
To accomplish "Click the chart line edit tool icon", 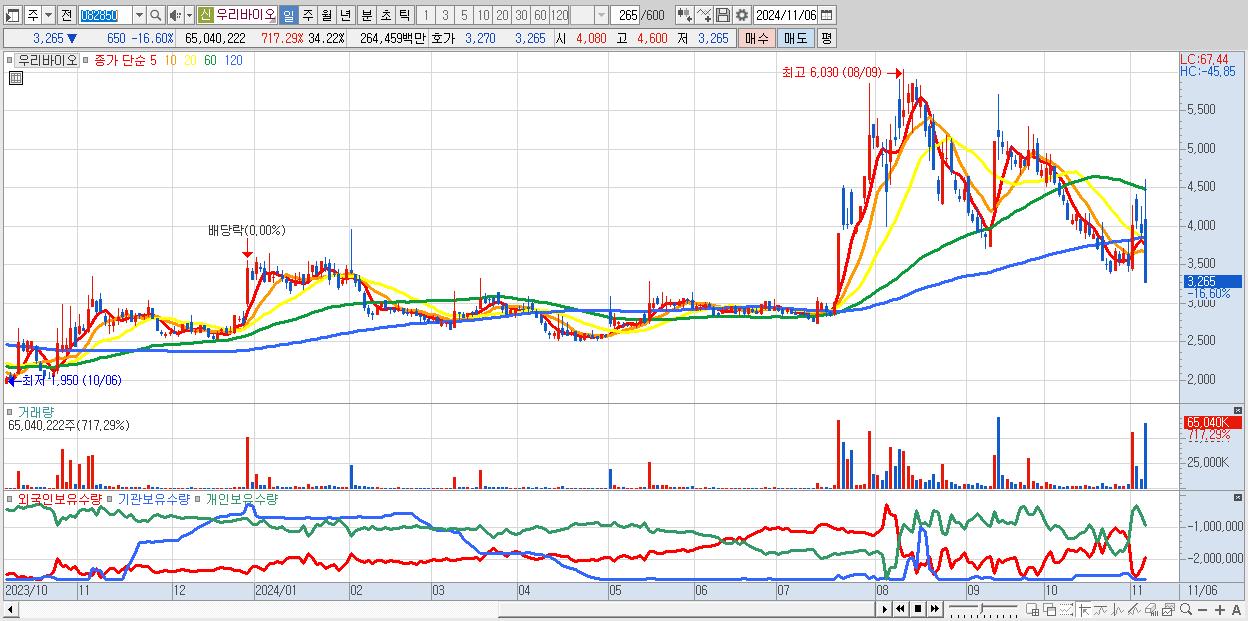I will pyautogui.click(x=704, y=15).
